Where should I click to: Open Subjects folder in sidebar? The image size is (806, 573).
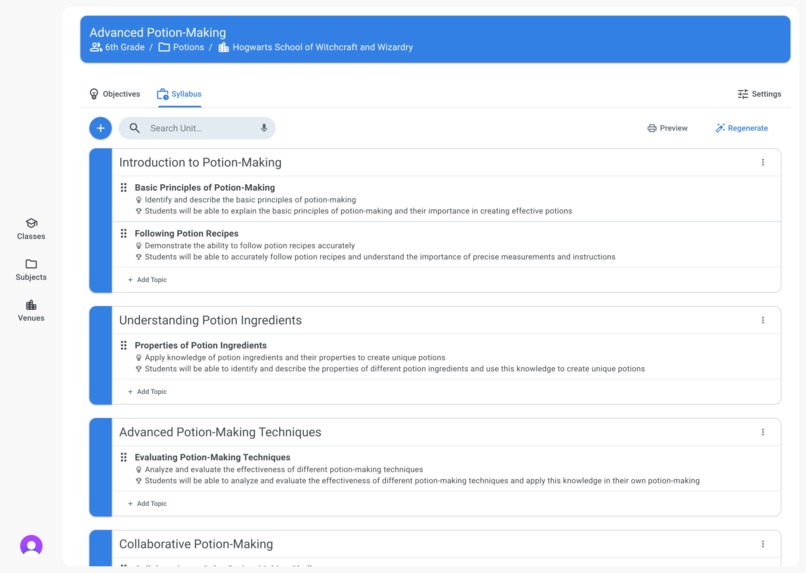pos(31,270)
